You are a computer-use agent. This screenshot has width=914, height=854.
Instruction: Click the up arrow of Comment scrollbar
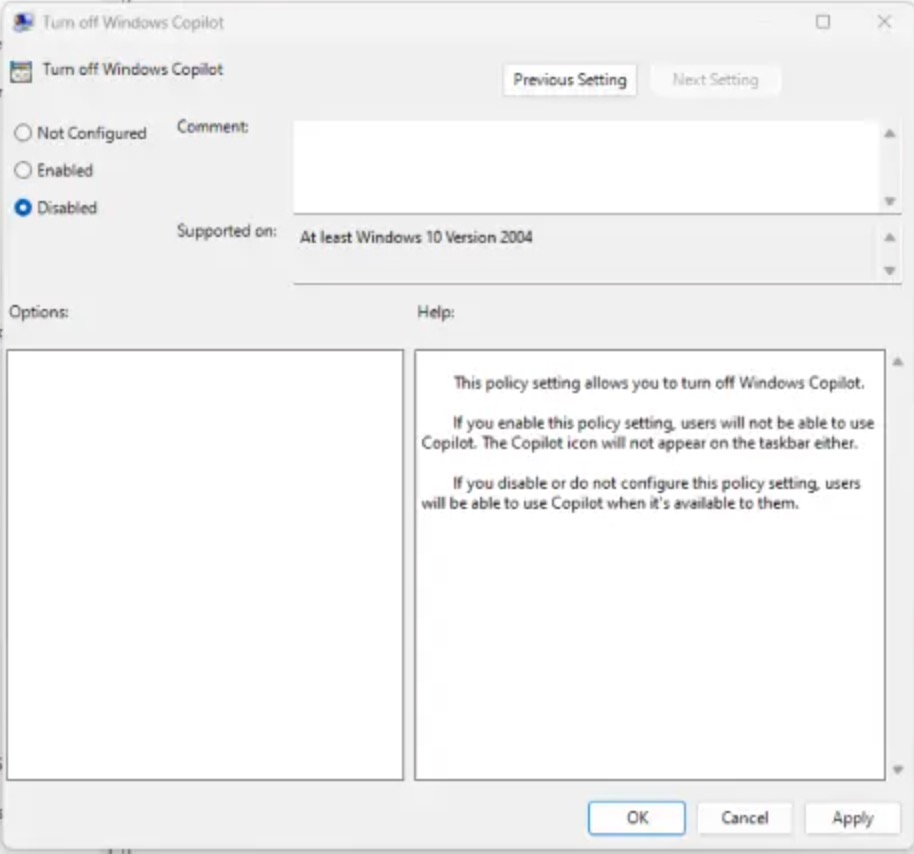(890, 133)
